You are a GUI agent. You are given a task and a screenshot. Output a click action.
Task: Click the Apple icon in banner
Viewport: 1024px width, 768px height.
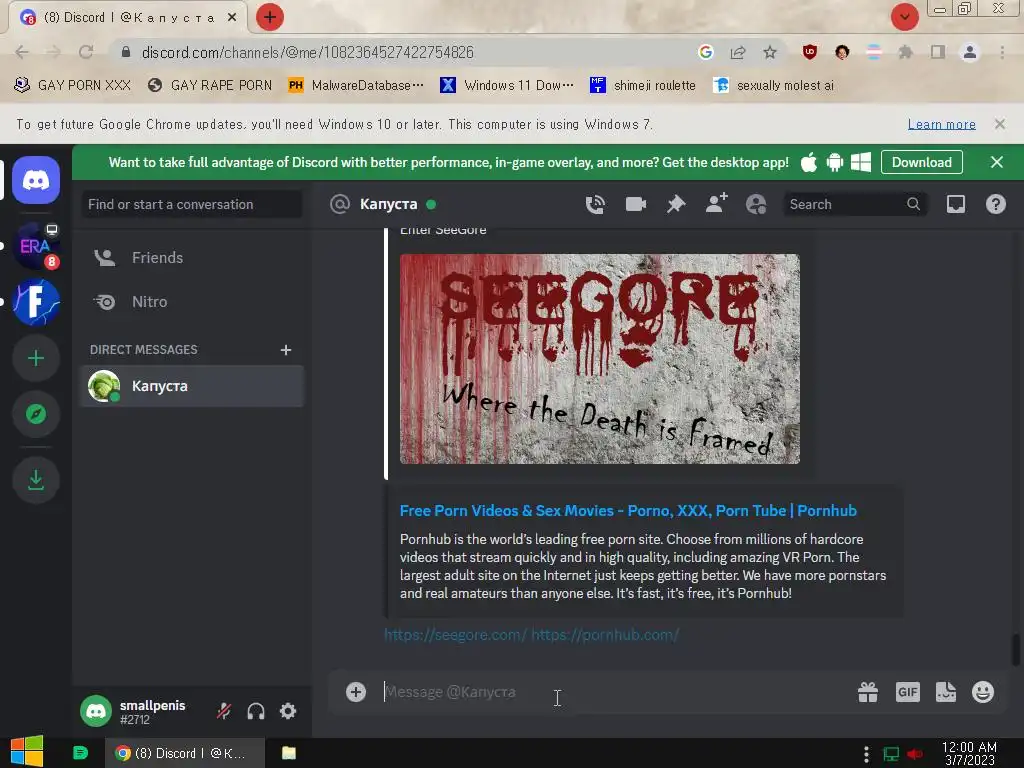click(x=808, y=162)
